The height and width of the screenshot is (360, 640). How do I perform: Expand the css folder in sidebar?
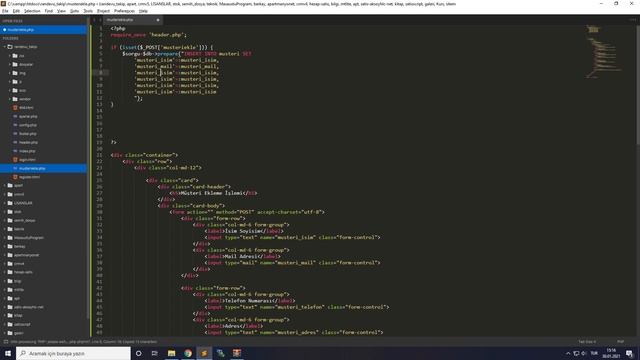10,56
